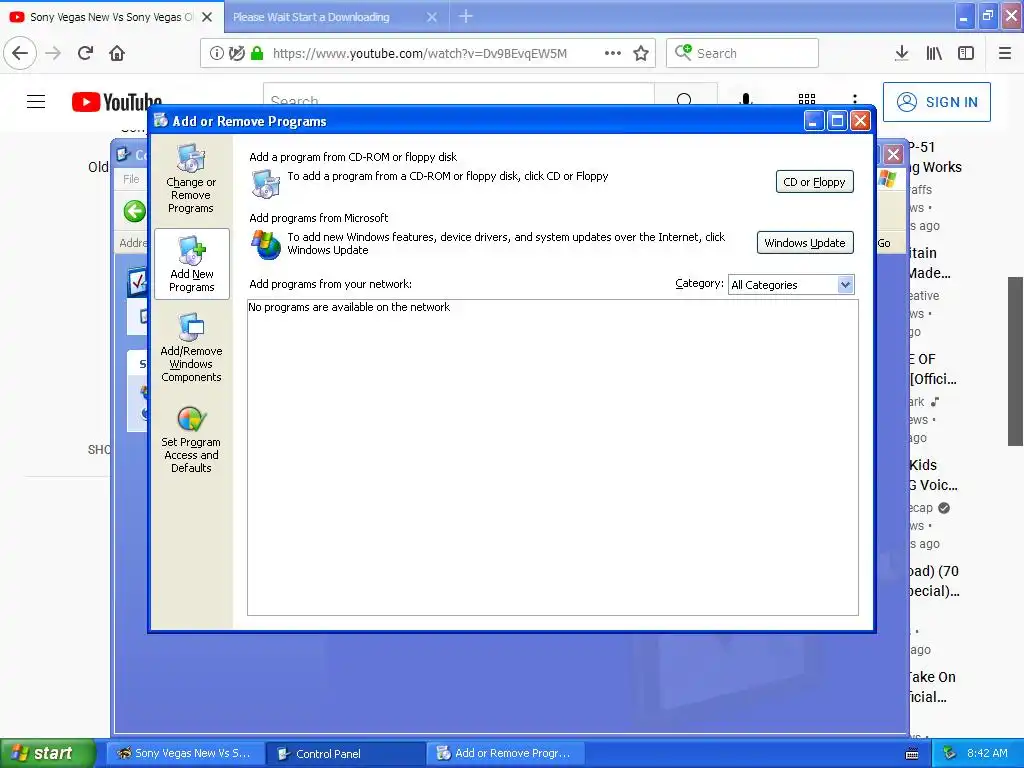
Task: Maximize the Add or Remove Programs window
Action: pos(837,121)
